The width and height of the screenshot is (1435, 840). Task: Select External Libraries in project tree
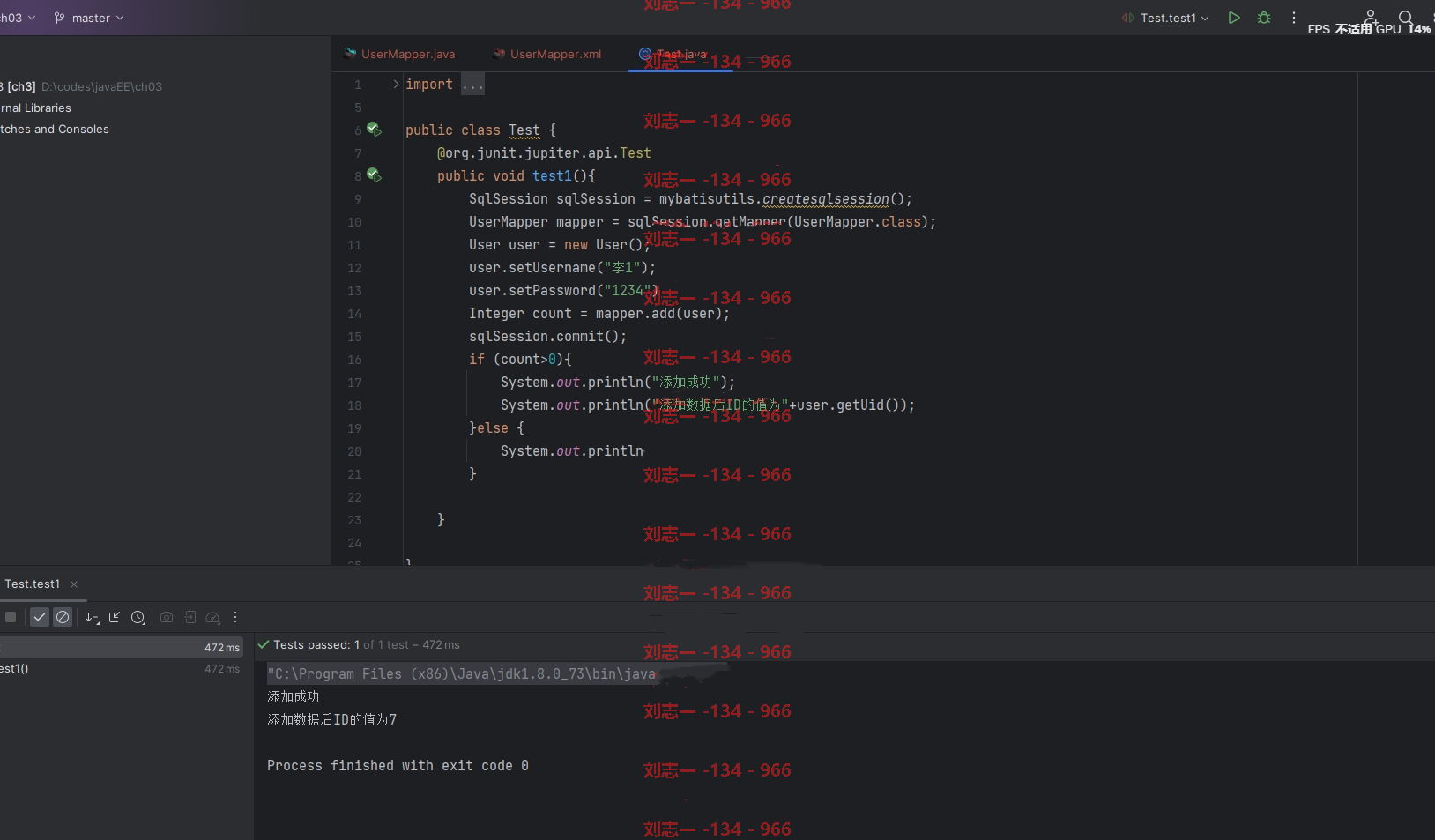tap(36, 108)
